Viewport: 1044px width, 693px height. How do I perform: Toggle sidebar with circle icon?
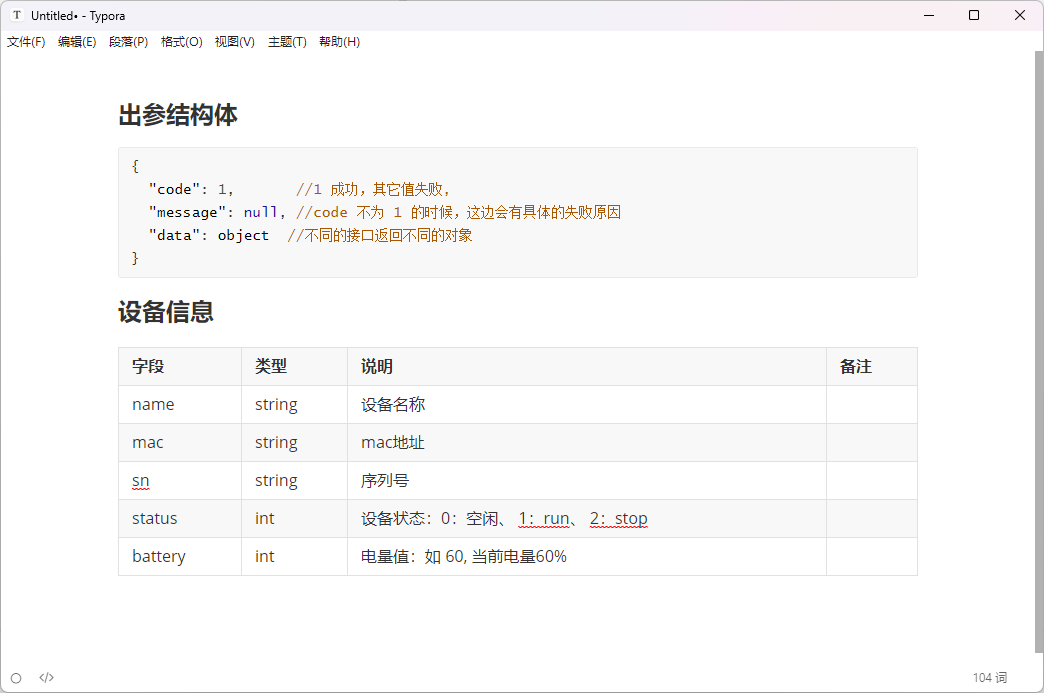[x=16, y=678]
